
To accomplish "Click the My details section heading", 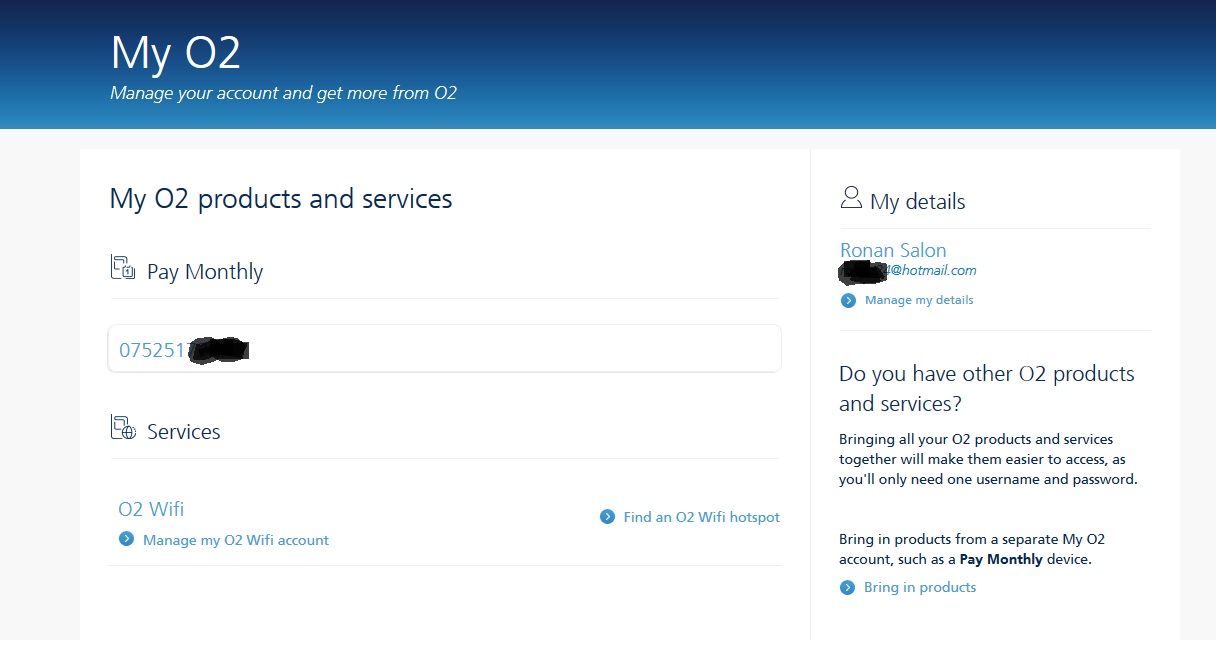I will point(917,201).
